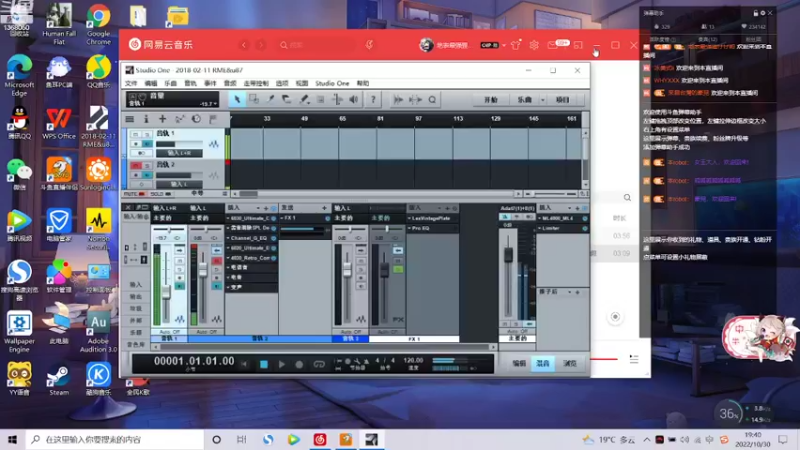The image size is (800, 450).
Task: Click the NetEase Cloud Music search field
Action: coord(316,45)
